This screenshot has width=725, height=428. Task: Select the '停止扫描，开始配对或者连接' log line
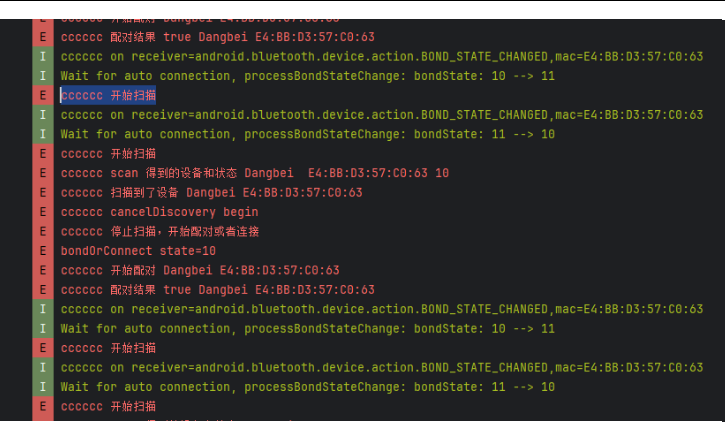point(160,232)
